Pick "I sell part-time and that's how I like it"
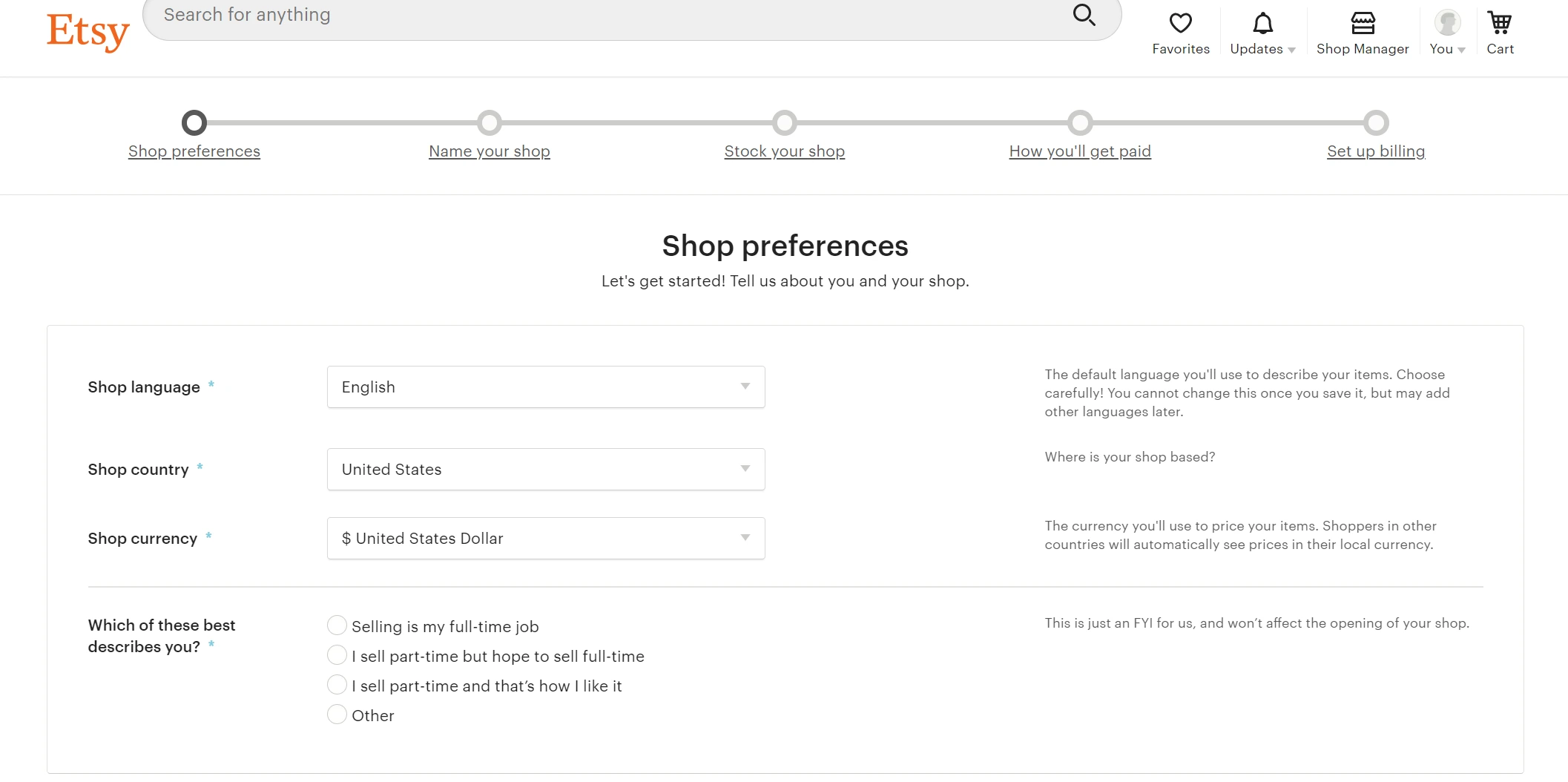1568x782 pixels. [337, 685]
